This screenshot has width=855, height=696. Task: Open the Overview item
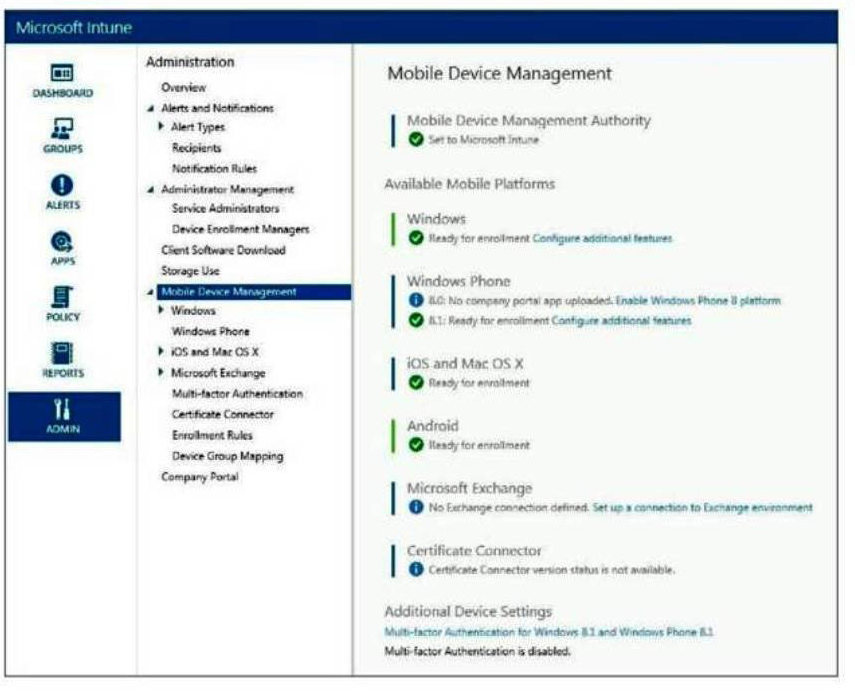(183, 87)
